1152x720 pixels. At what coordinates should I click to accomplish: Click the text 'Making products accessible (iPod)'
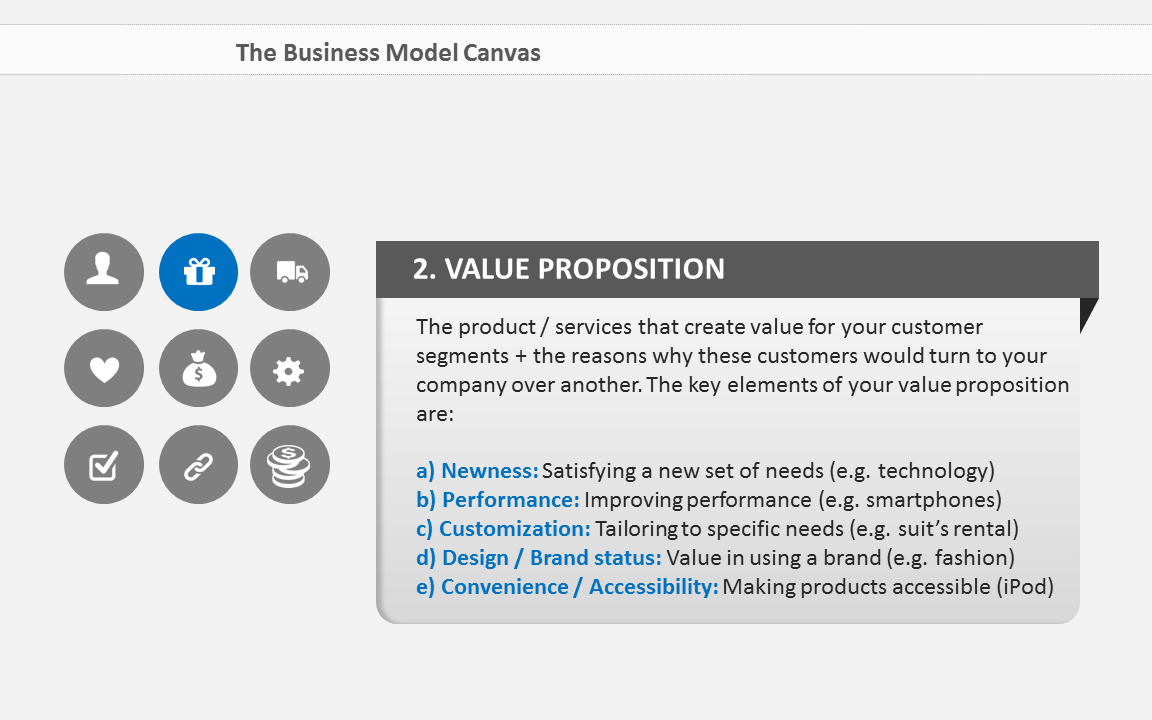[x=888, y=587]
